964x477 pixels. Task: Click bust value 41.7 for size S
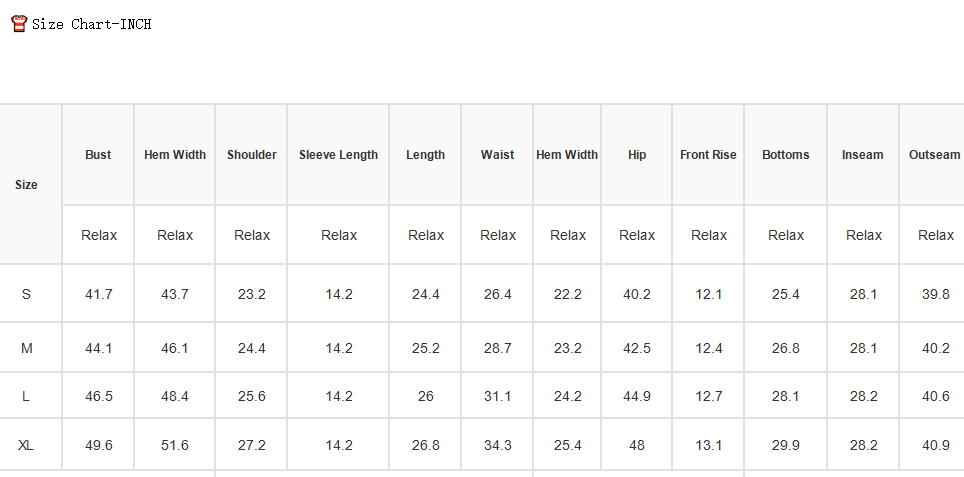click(x=98, y=294)
